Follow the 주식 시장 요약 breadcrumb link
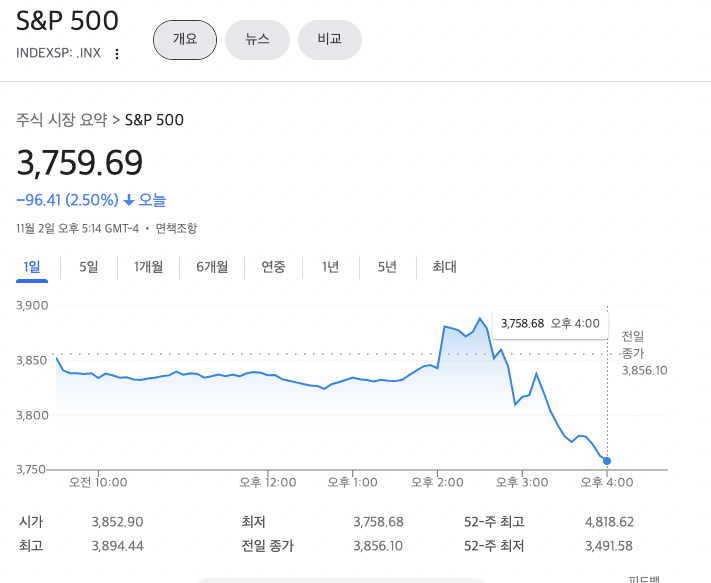The width and height of the screenshot is (711, 583). (62, 120)
